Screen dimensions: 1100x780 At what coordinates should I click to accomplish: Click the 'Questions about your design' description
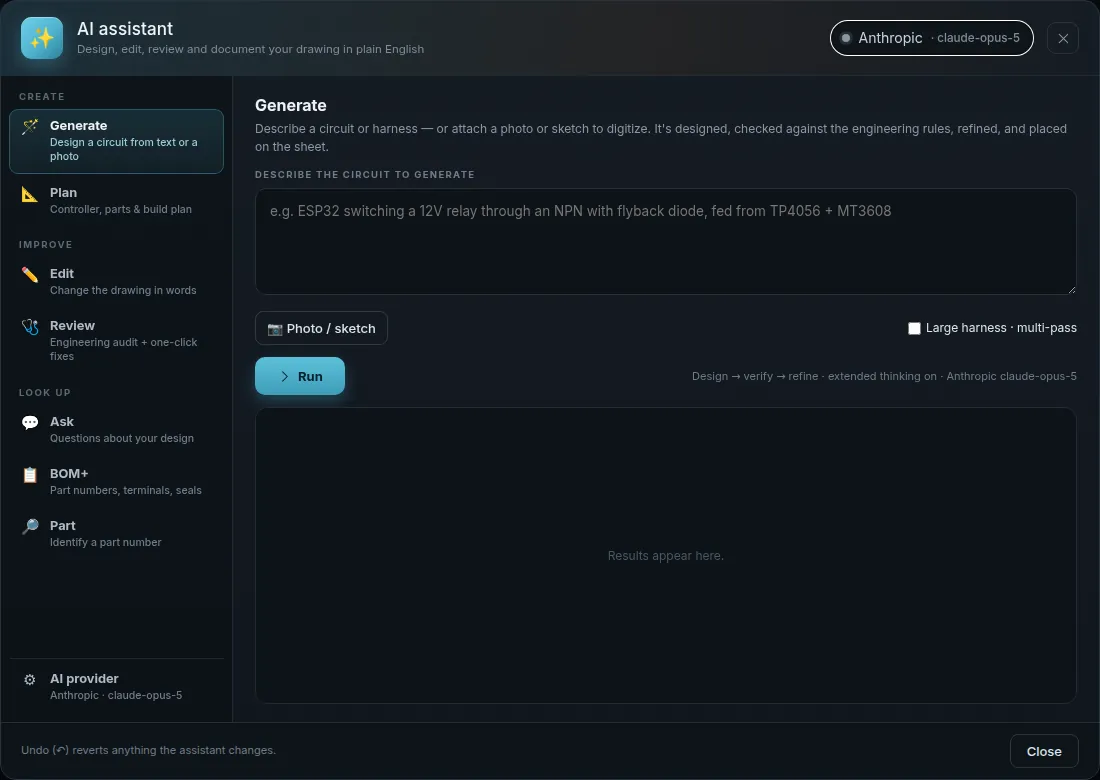click(121, 438)
